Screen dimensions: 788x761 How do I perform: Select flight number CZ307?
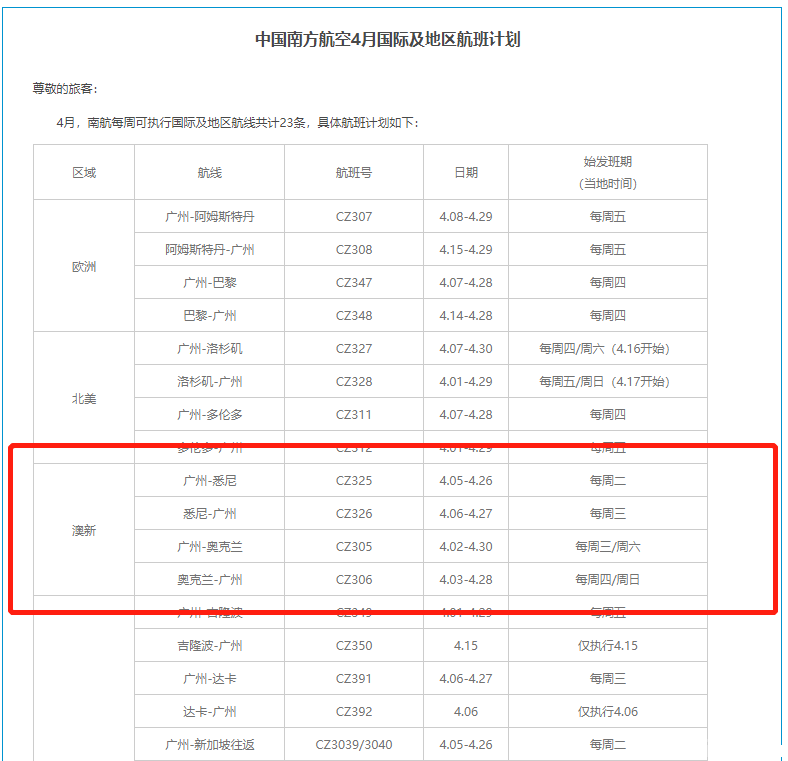[354, 217]
